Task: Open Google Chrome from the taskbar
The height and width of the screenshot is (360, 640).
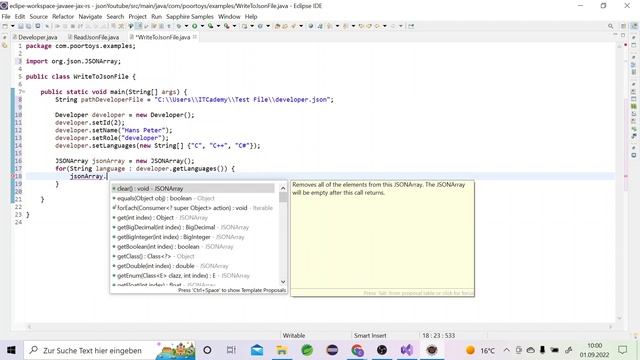Action: (x=357, y=350)
